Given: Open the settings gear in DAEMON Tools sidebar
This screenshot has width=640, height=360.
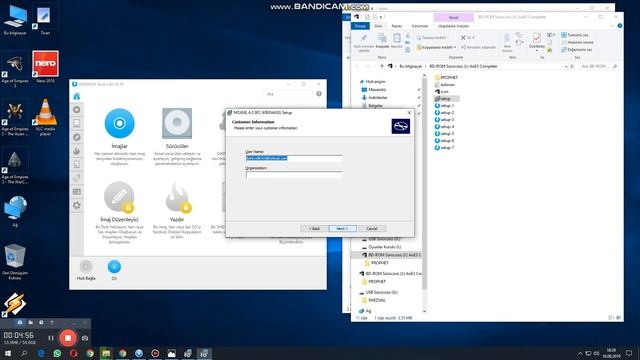Looking at the screenshot, I should point(77,205).
